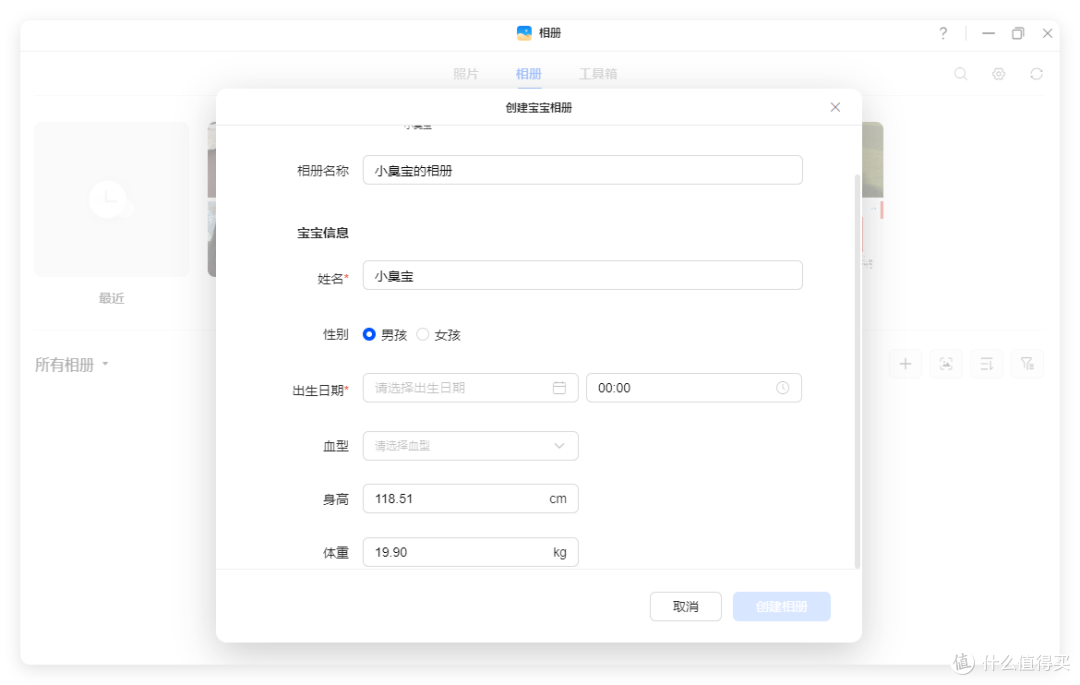The image size is (1080, 685).
Task: Click the 创建相册 button
Action: pos(781,607)
